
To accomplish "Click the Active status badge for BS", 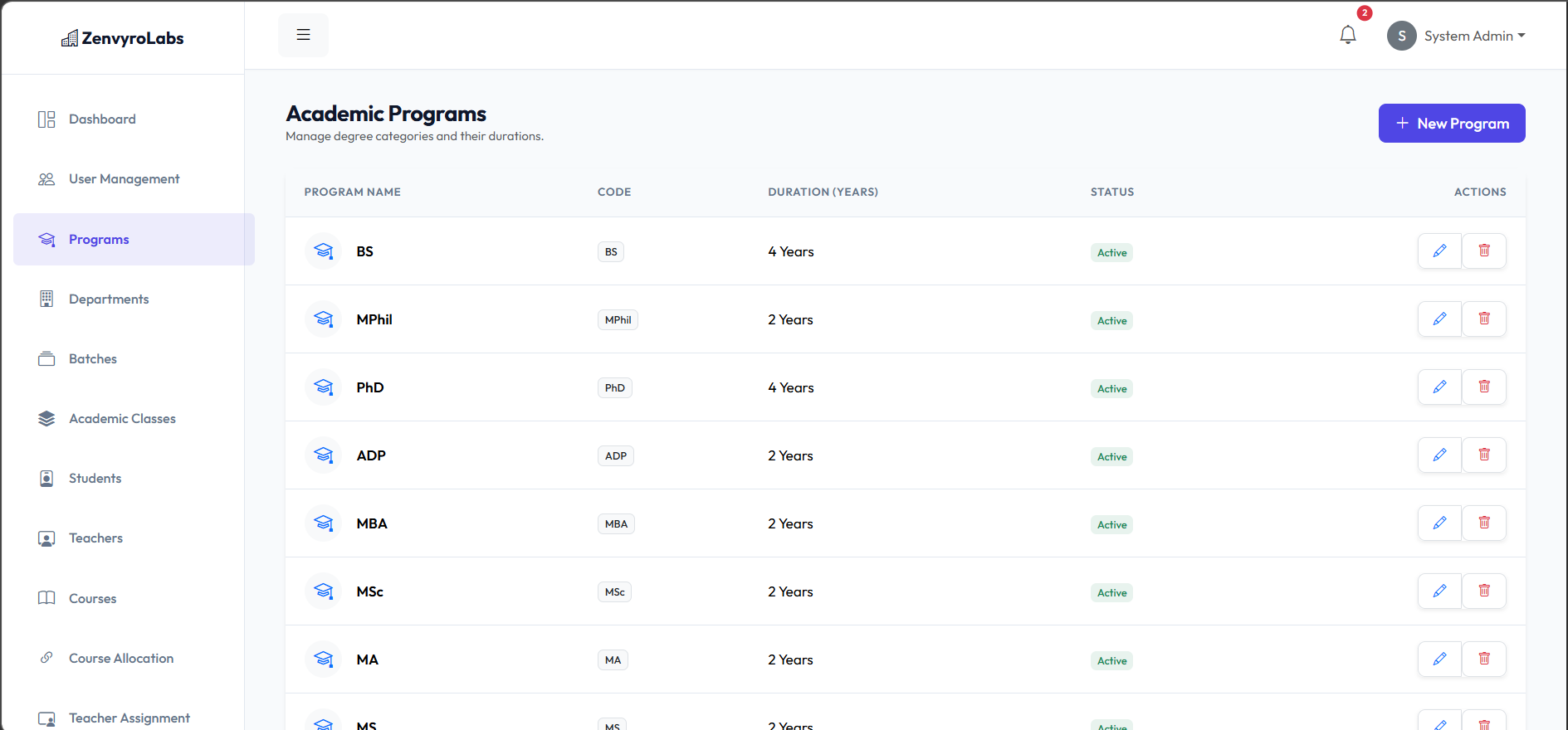I will pyautogui.click(x=1111, y=253).
